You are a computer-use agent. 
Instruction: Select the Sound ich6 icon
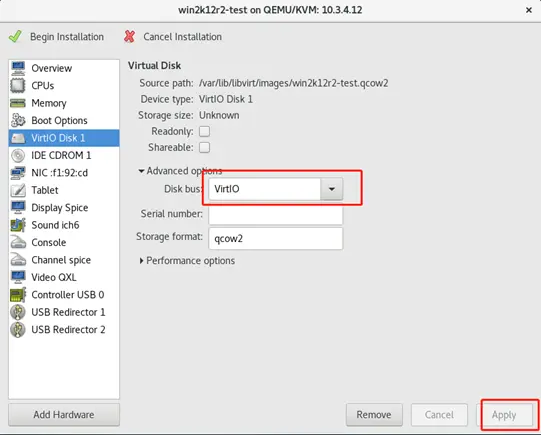tap(18, 225)
